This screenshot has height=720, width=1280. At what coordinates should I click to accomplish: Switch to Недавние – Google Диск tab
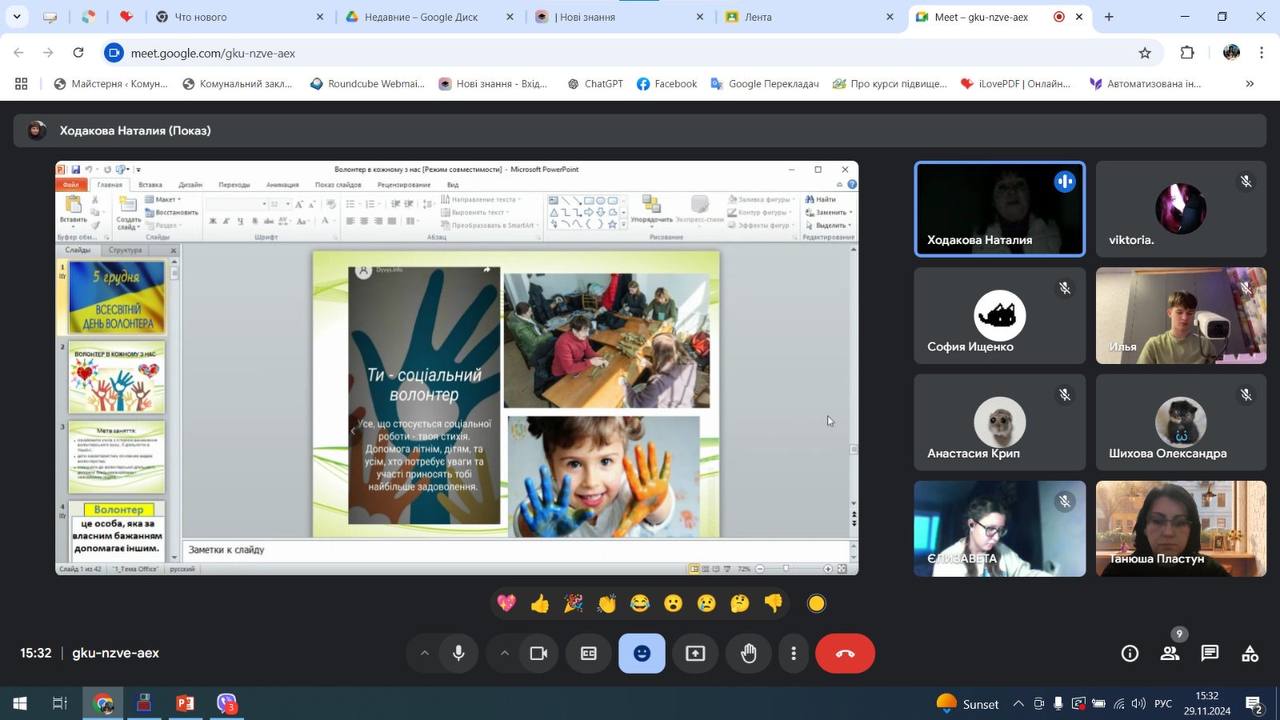[420, 17]
